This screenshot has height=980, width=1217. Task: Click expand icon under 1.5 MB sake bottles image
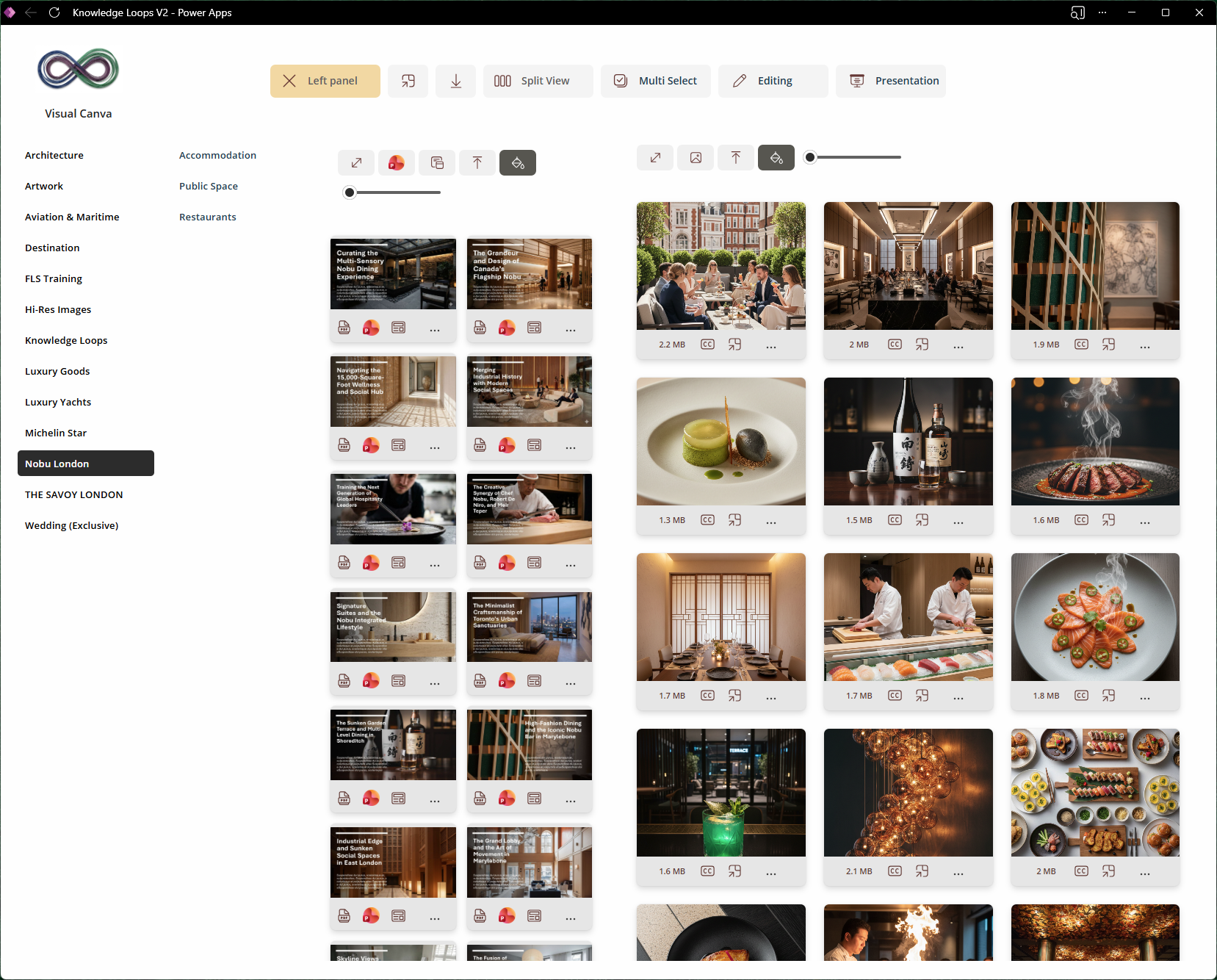click(x=922, y=520)
